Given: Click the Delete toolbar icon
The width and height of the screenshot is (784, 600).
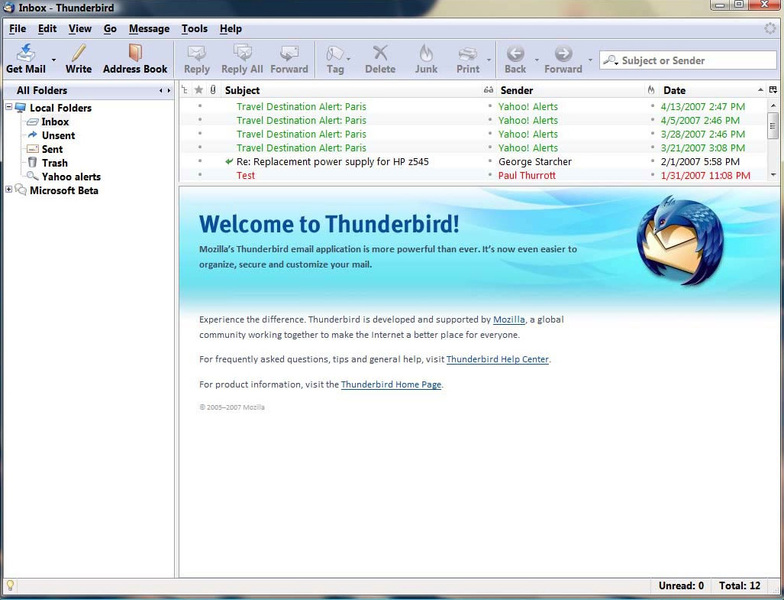Looking at the screenshot, I should click(380, 52).
